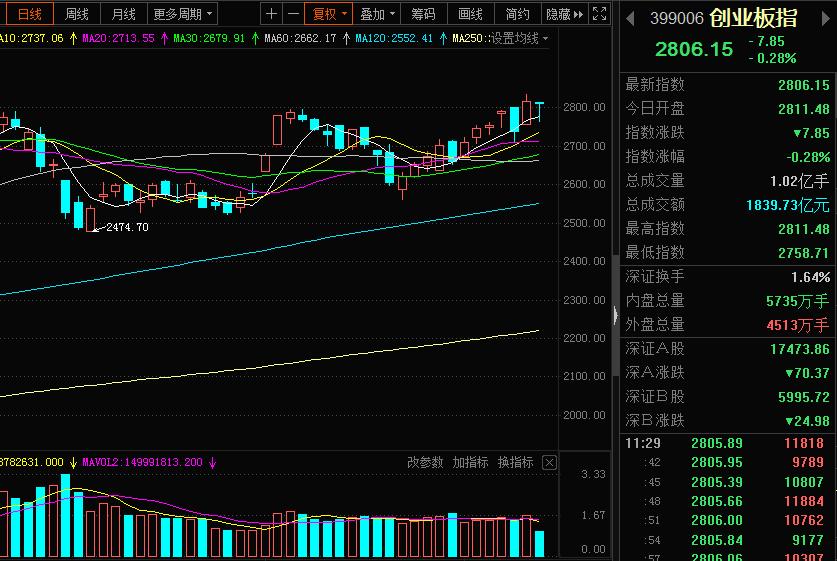The image size is (837, 561).
Task: Switch to the 月线 monthly chart tab
Action: pyautogui.click(x=123, y=14)
